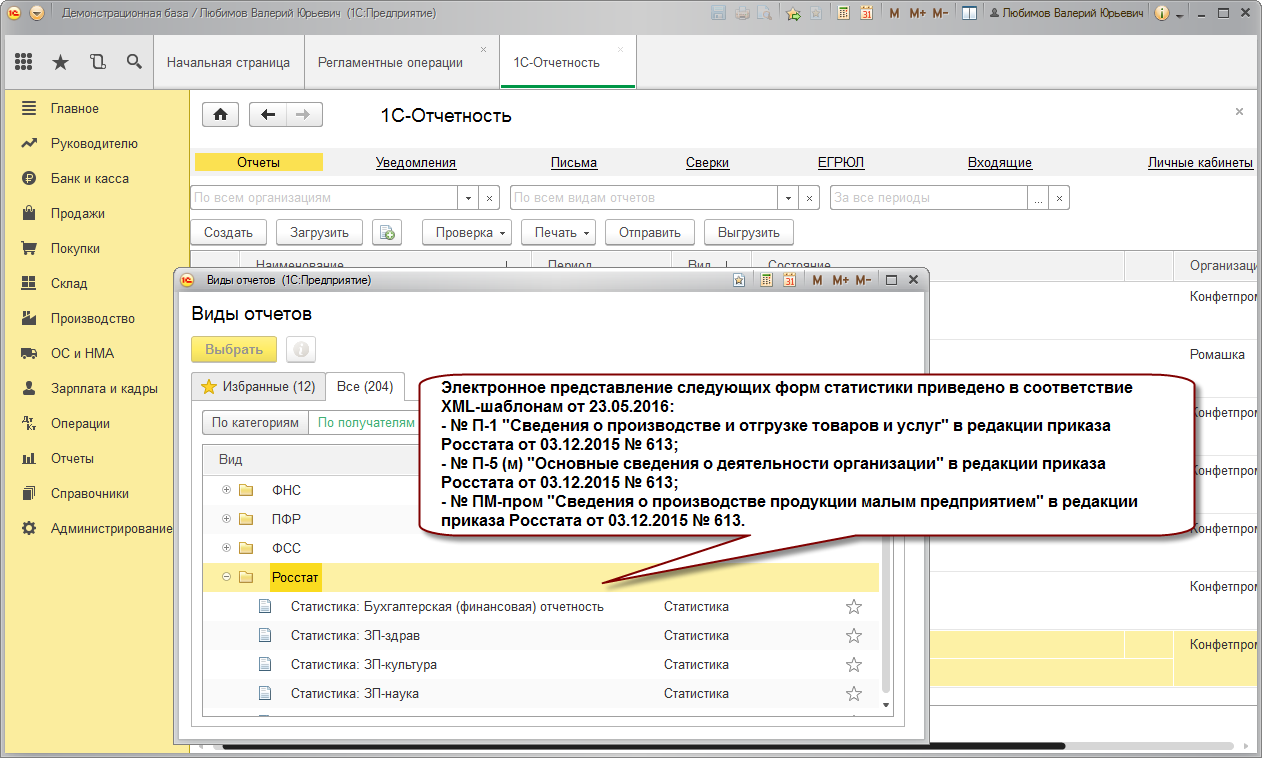Open the Уведомления link
The width and height of the screenshot is (1262, 758).
point(415,163)
